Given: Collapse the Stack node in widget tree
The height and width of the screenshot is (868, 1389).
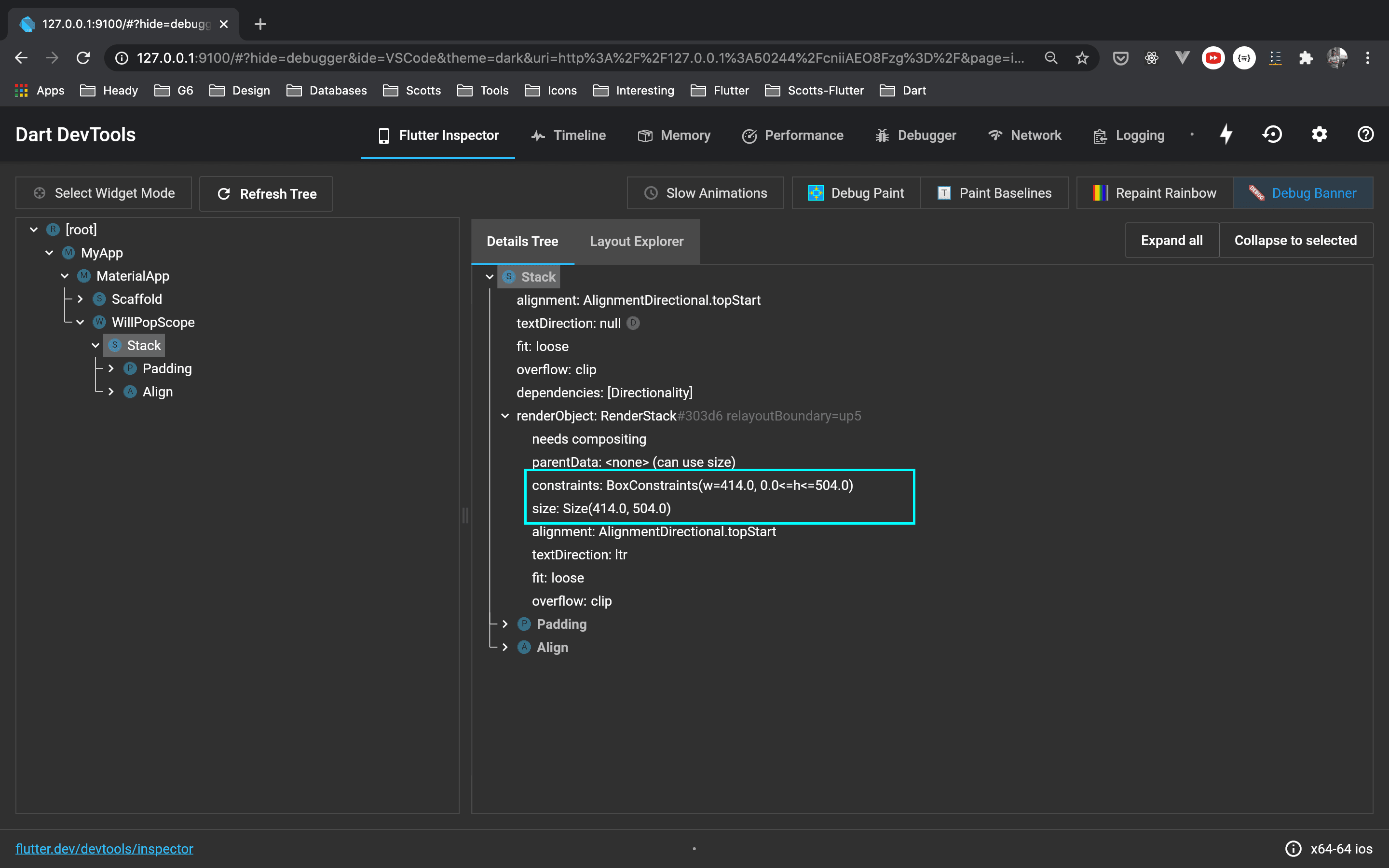Looking at the screenshot, I should (96, 346).
